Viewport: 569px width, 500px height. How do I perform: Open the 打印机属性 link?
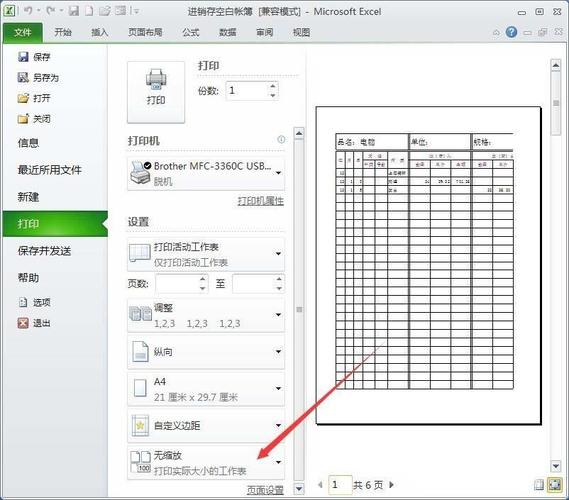261,201
